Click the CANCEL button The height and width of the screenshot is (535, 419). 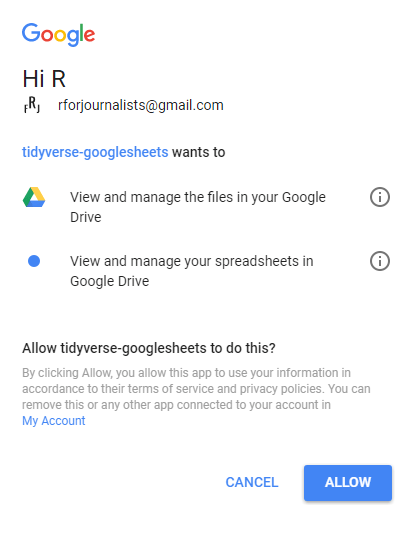pyautogui.click(x=252, y=482)
